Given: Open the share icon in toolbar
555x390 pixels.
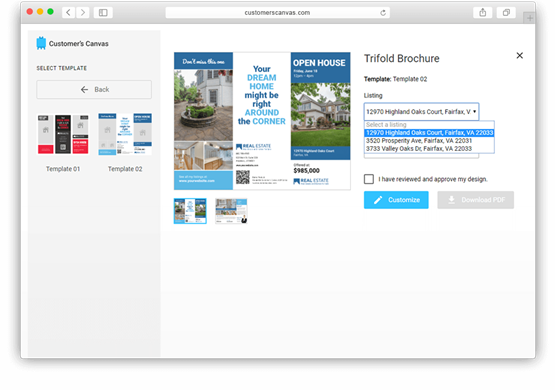Looking at the screenshot, I should coord(482,12).
